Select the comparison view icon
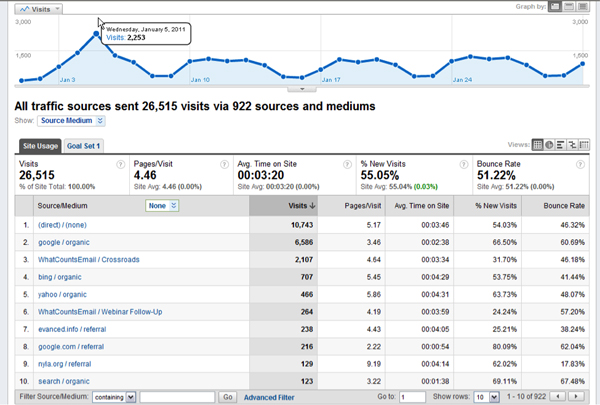The image size is (600, 405). pyautogui.click(x=572, y=145)
